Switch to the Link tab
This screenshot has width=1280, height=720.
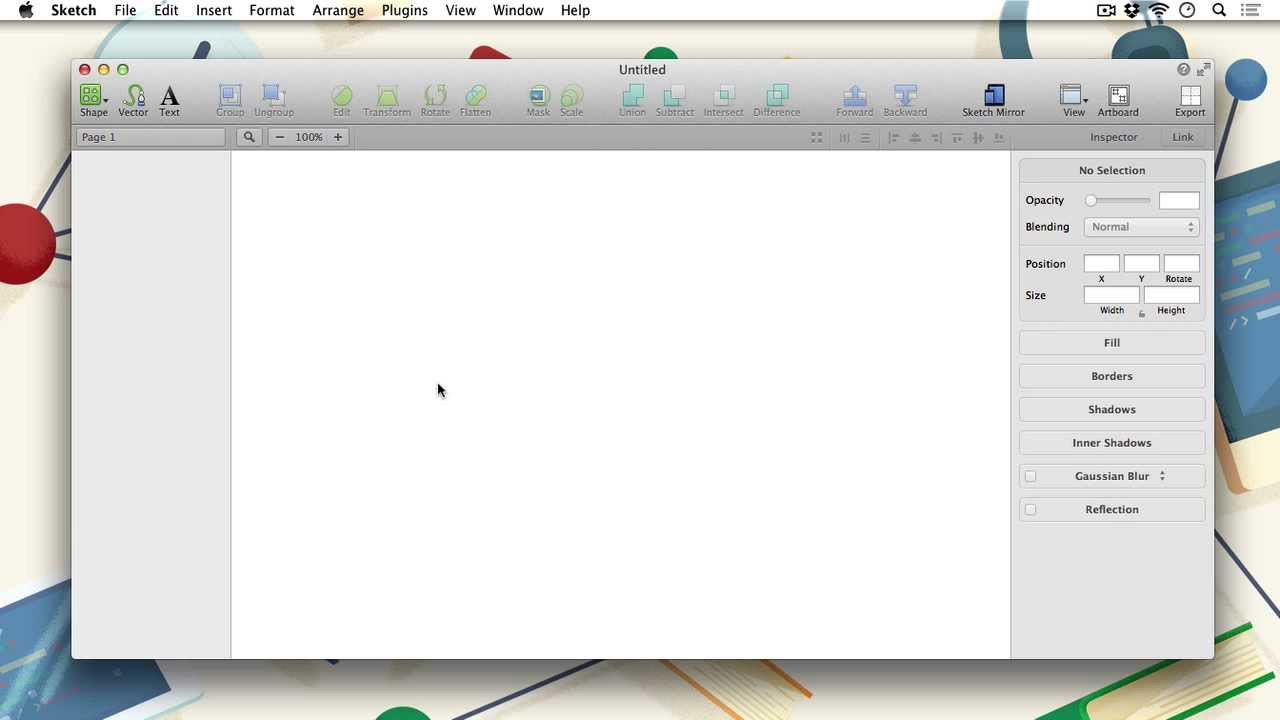tap(1183, 137)
